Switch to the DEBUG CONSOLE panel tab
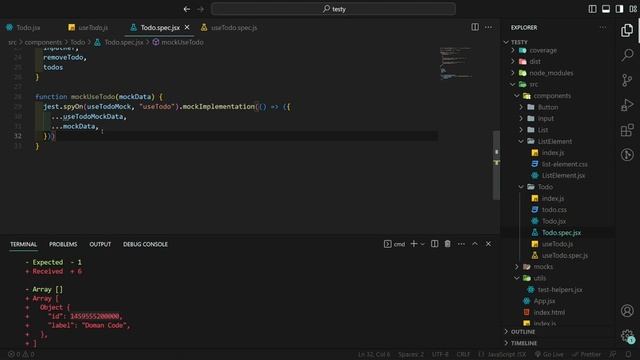This screenshot has height=360, width=640. pyautogui.click(x=145, y=244)
